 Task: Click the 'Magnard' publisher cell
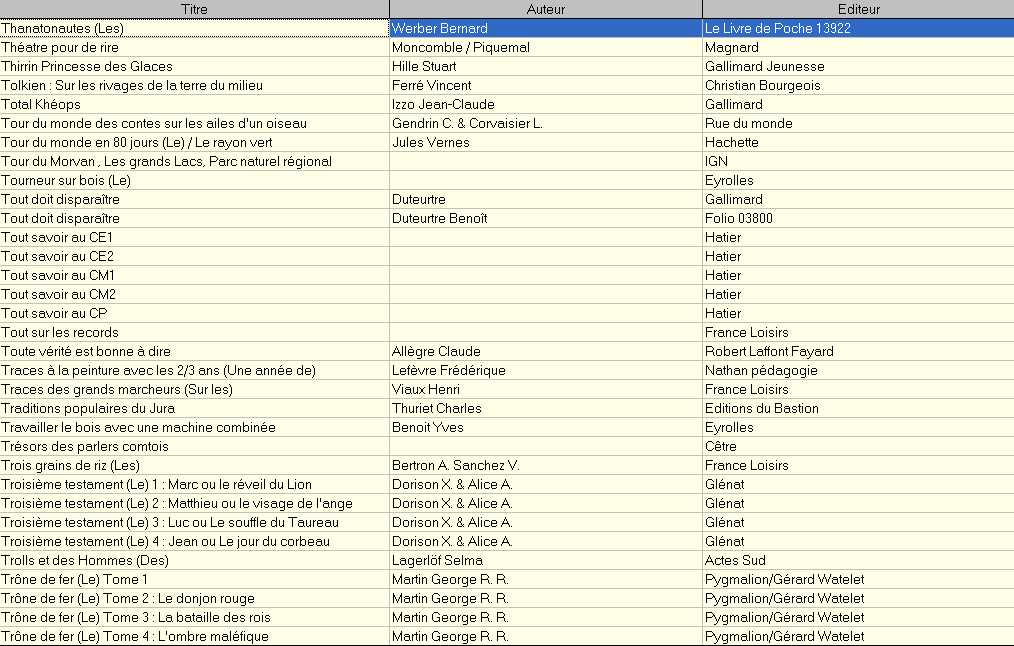click(858, 47)
